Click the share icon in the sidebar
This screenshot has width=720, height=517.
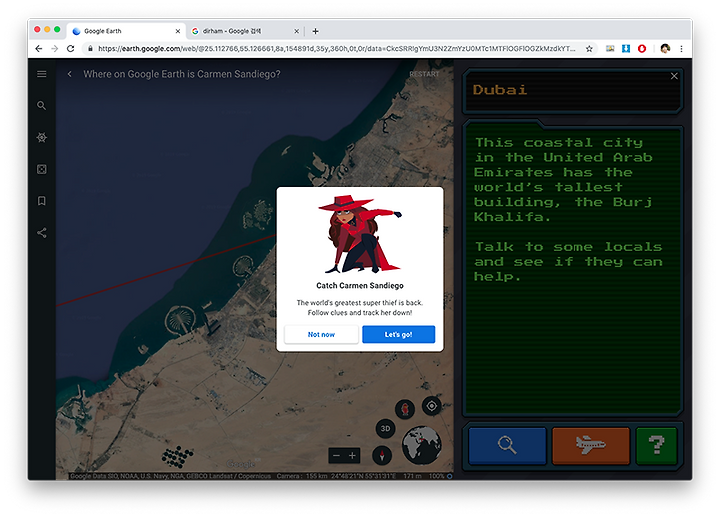42,233
